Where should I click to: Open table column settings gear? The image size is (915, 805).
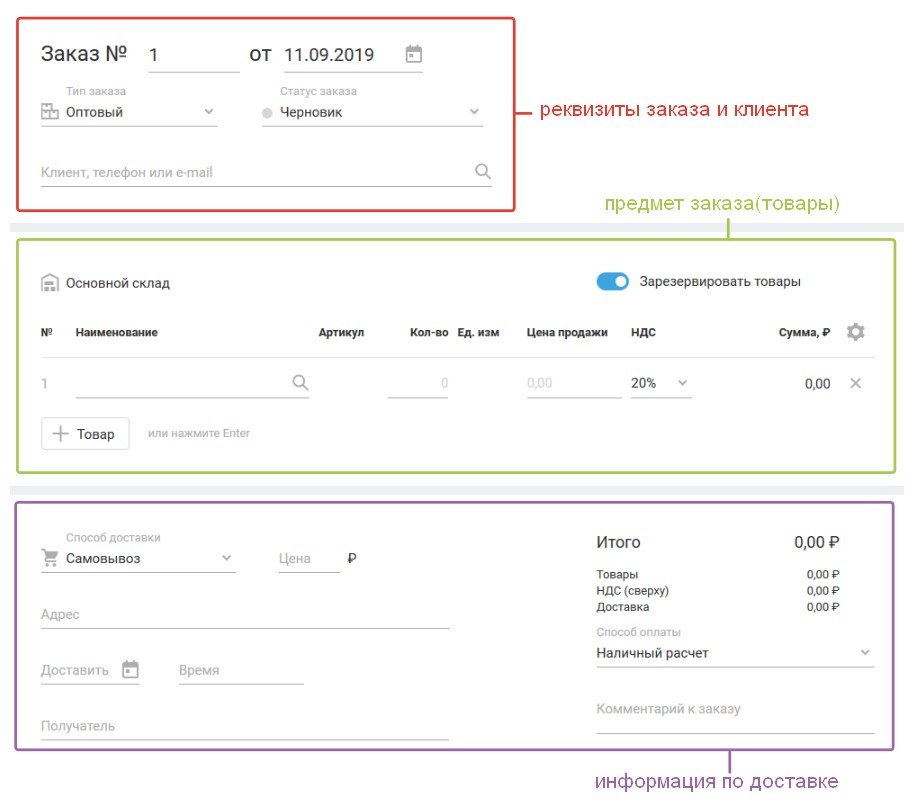tap(855, 332)
